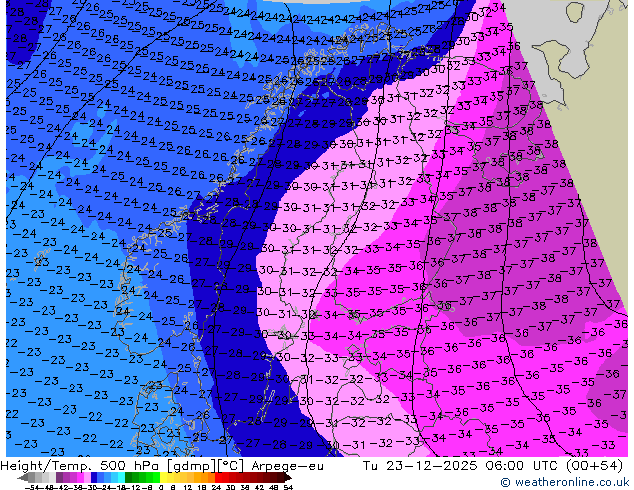Click the dark purple swatch at -42 in the legend
Image resolution: width=634 pixels, height=490 pixels.
(59, 478)
